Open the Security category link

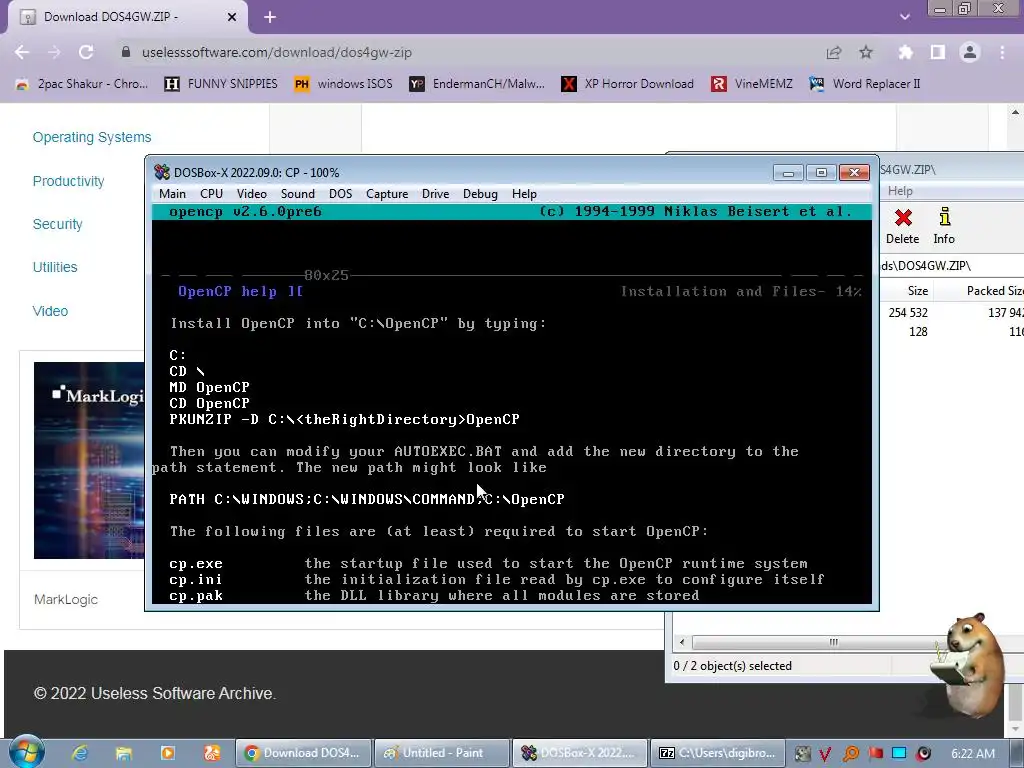pos(57,224)
